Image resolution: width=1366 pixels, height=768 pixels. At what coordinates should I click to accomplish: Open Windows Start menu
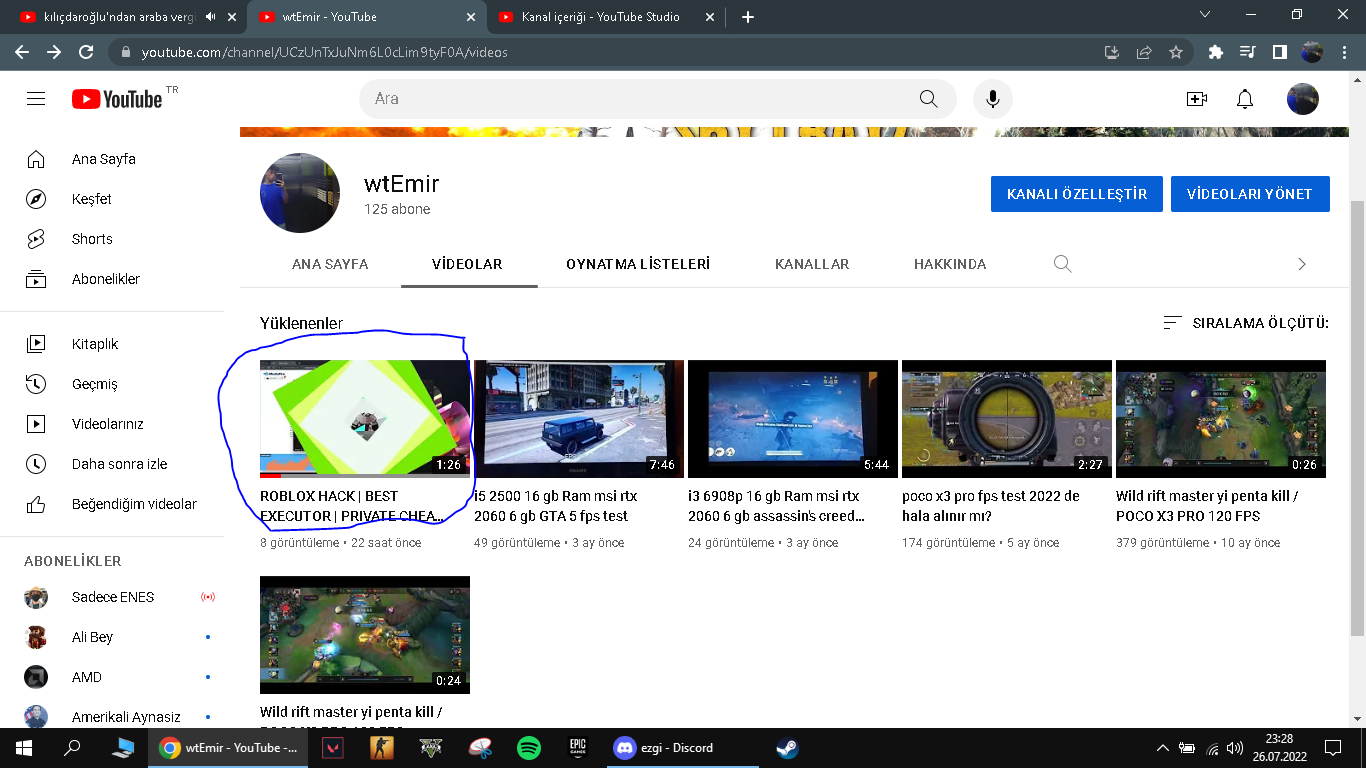coord(24,747)
